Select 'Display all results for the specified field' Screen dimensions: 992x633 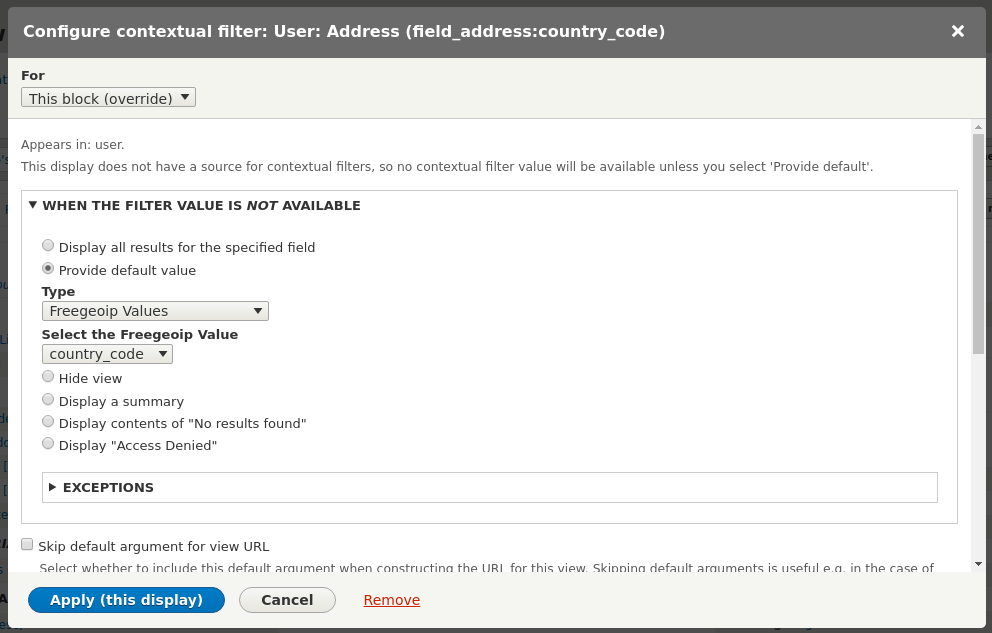(48, 246)
